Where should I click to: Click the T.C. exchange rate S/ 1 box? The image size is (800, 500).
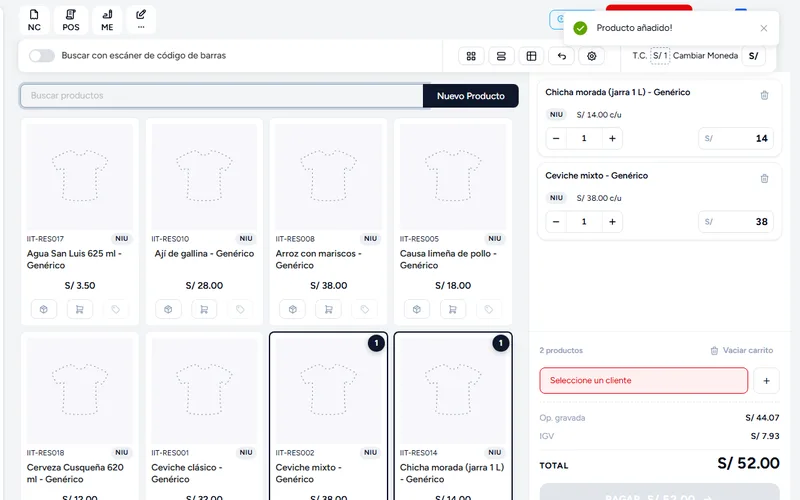tap(660, 56)
